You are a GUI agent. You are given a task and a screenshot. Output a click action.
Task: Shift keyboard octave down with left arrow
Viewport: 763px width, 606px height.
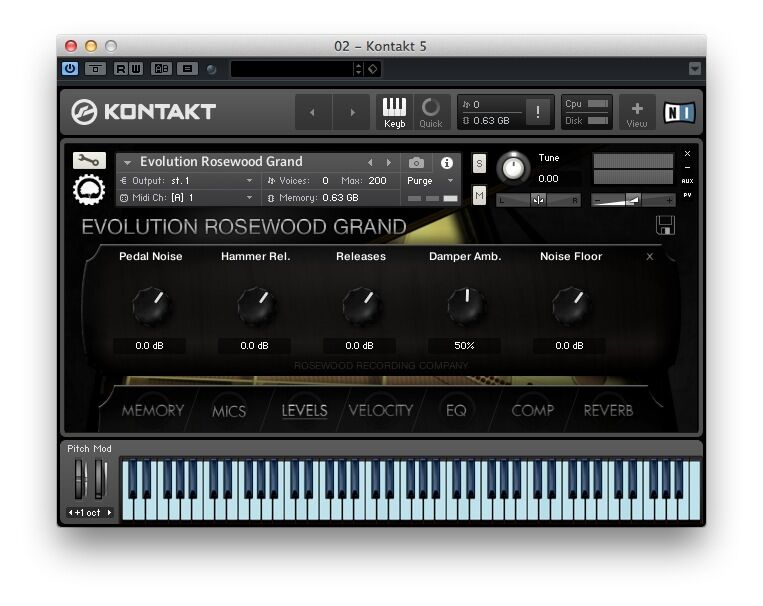71,513
